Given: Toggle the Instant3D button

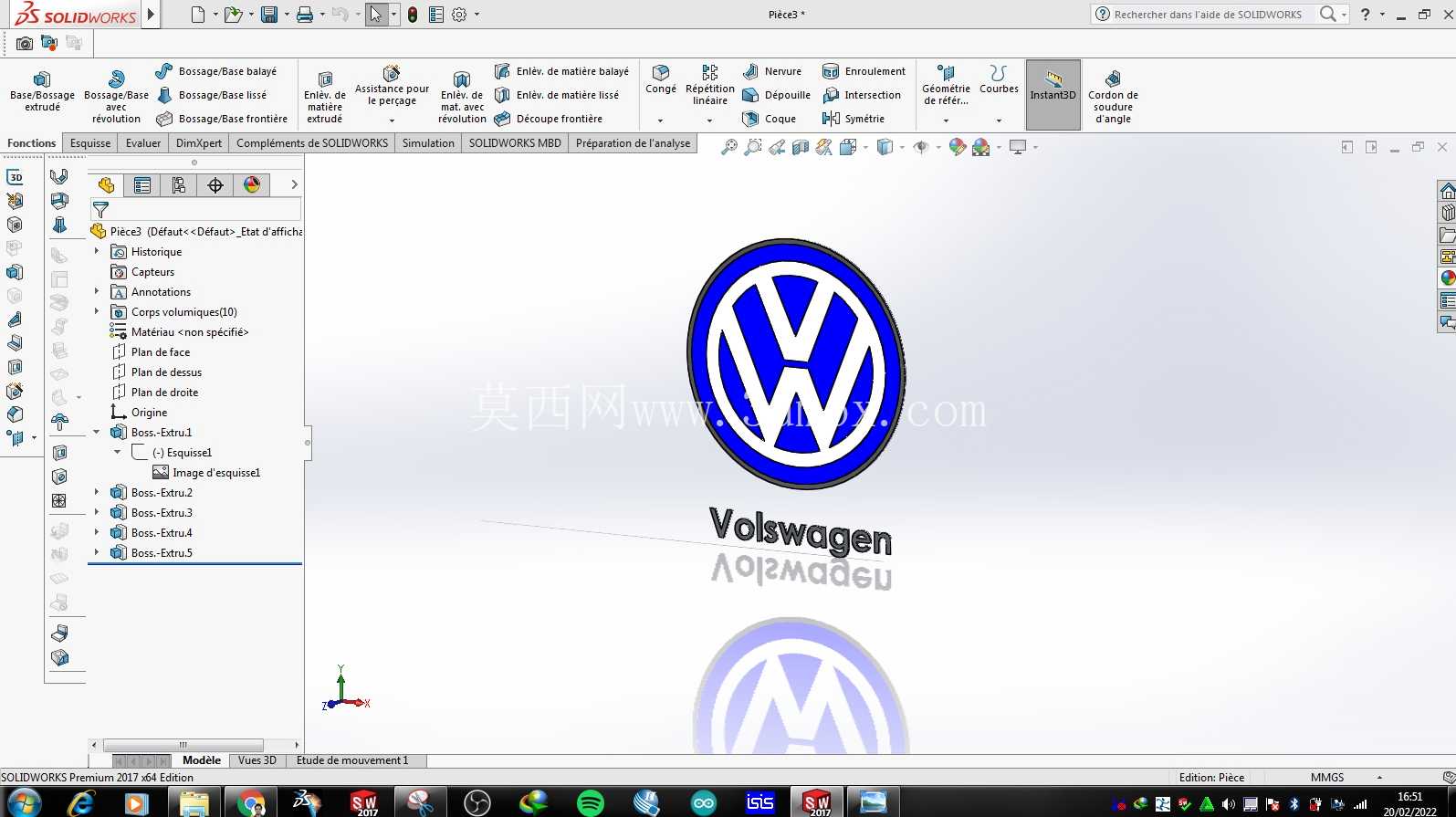Looking at the screenshot, I should click(1053, 94).
